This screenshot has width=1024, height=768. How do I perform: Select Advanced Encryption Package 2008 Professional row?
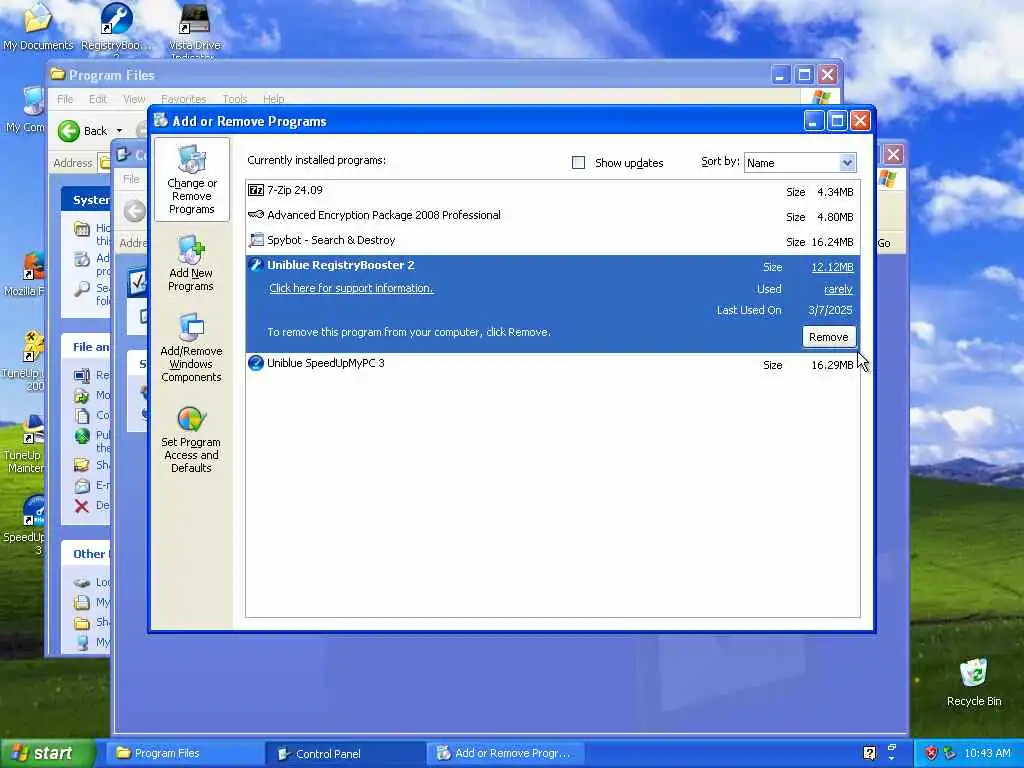click(552, 216)
